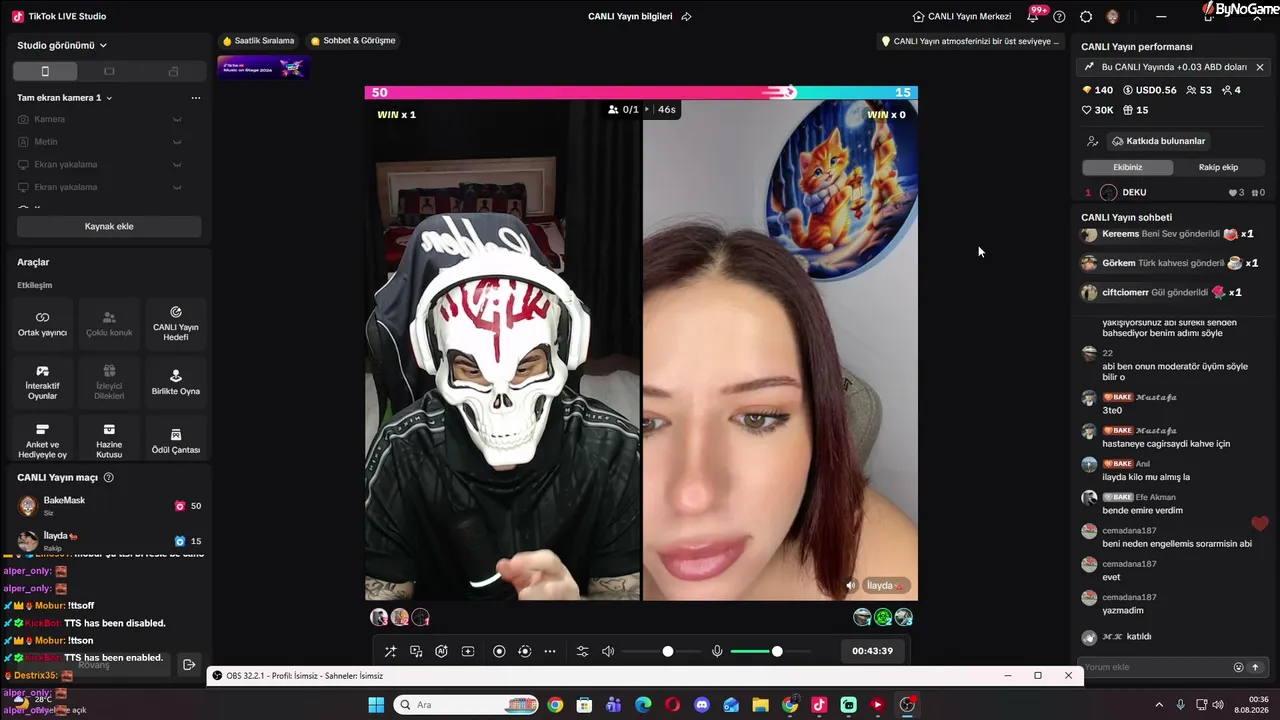
Task: Adjust the speaker volume slider
Action: pyautogui.click(x=660, y=651)
